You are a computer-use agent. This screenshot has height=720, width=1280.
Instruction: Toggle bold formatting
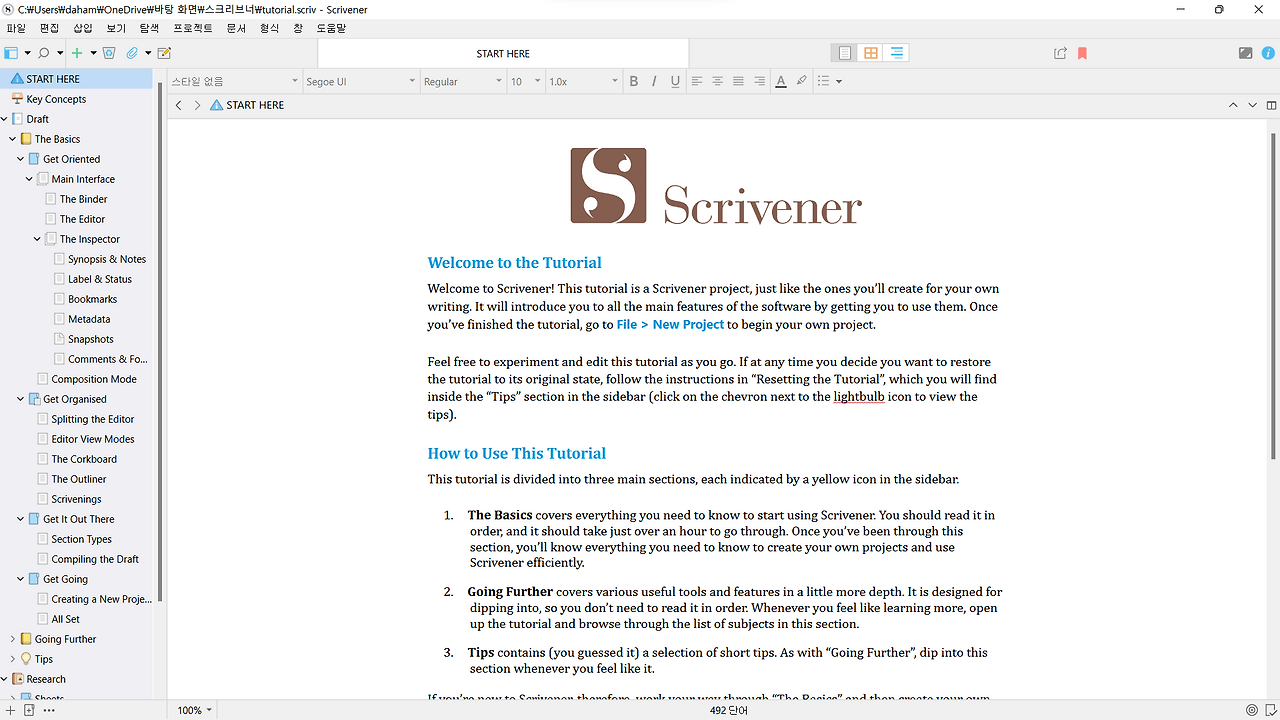pos(633,81)
